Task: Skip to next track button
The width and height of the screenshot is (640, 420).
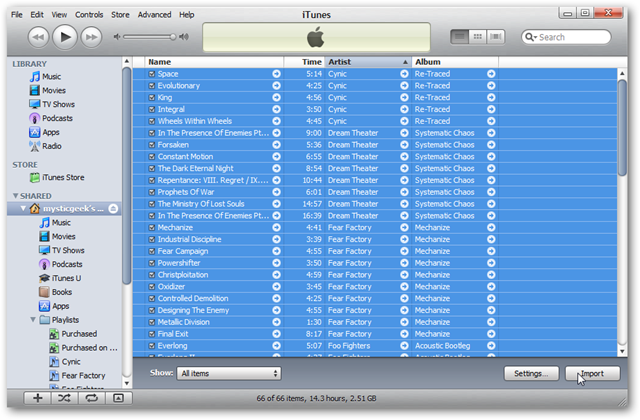Action: click(91, 37)
